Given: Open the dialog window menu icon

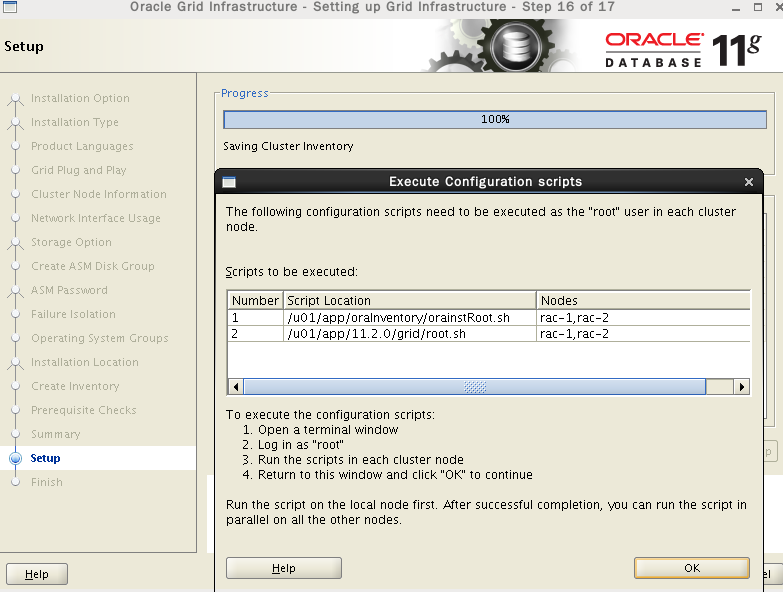Looking at the screenshot, I should (229, 182).
